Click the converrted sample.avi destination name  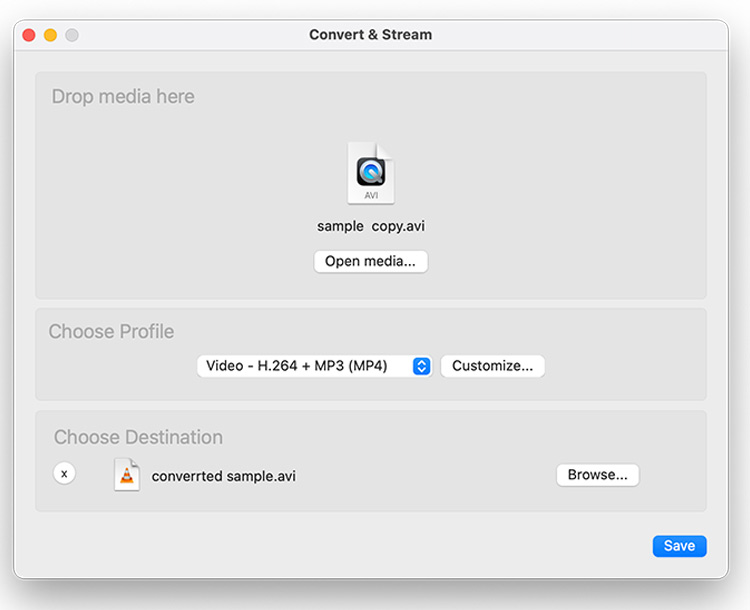point(224,476)
